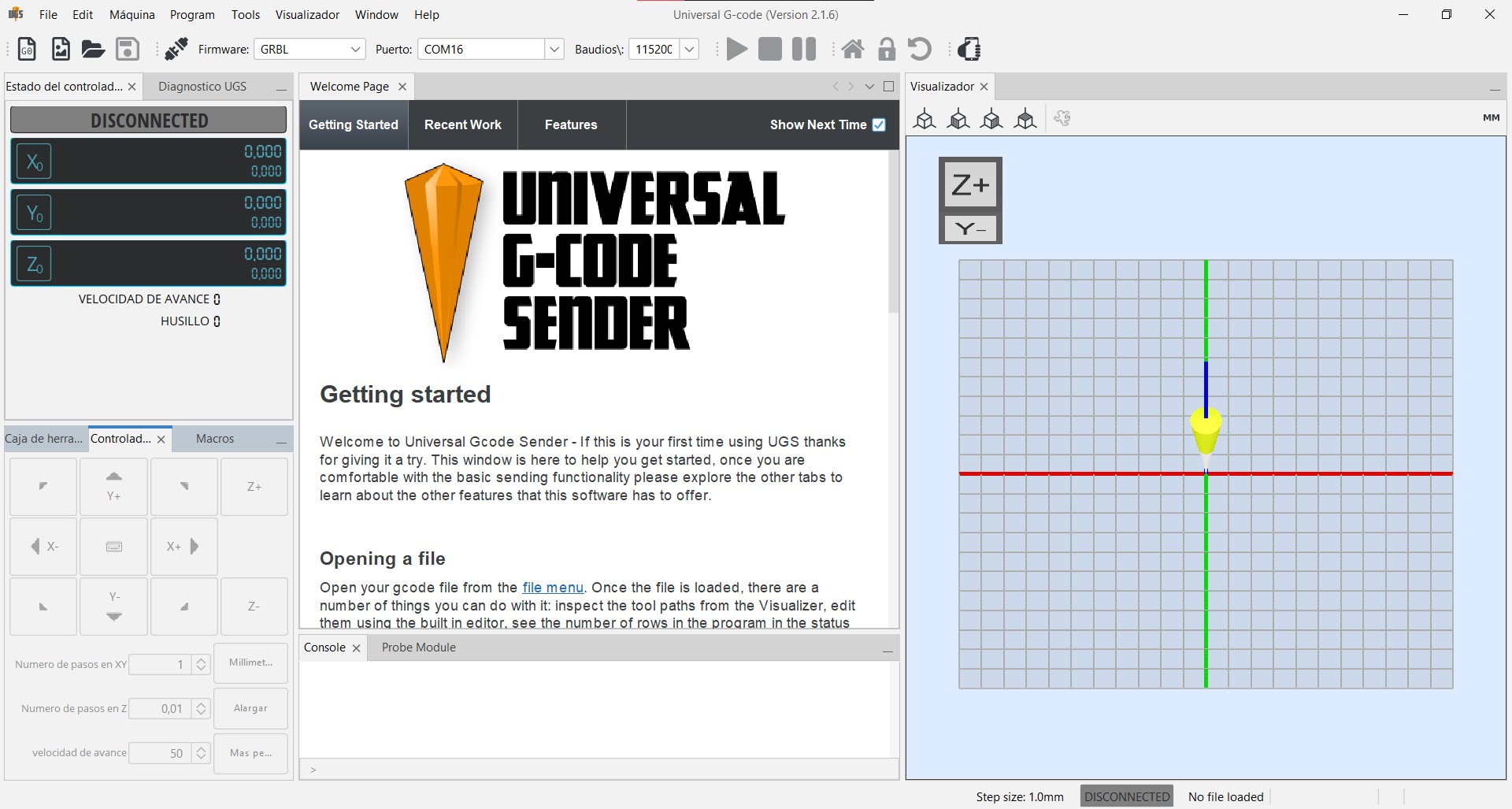Image resolution: width=1512 pixels, height=809 pixels.
Task: Start sending with the play button
Action: 737,49
